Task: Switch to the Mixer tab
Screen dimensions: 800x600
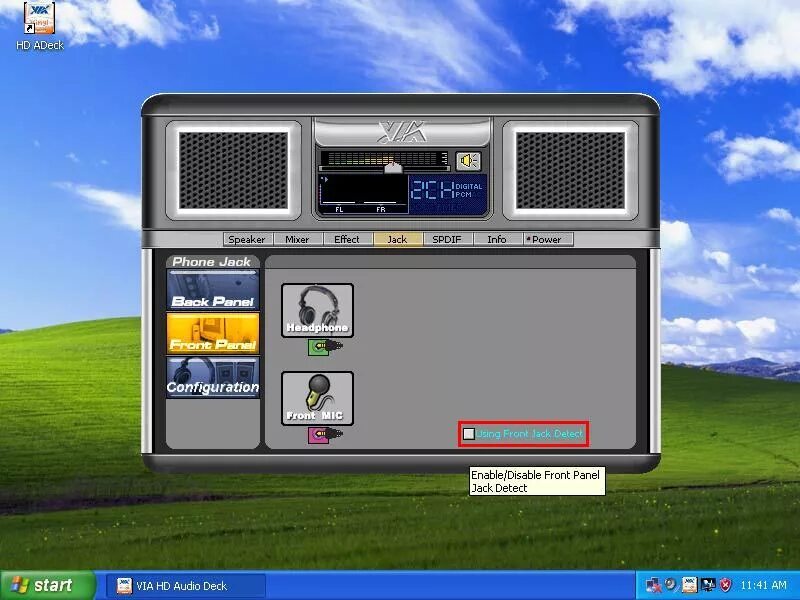Action: coord(297,239)
